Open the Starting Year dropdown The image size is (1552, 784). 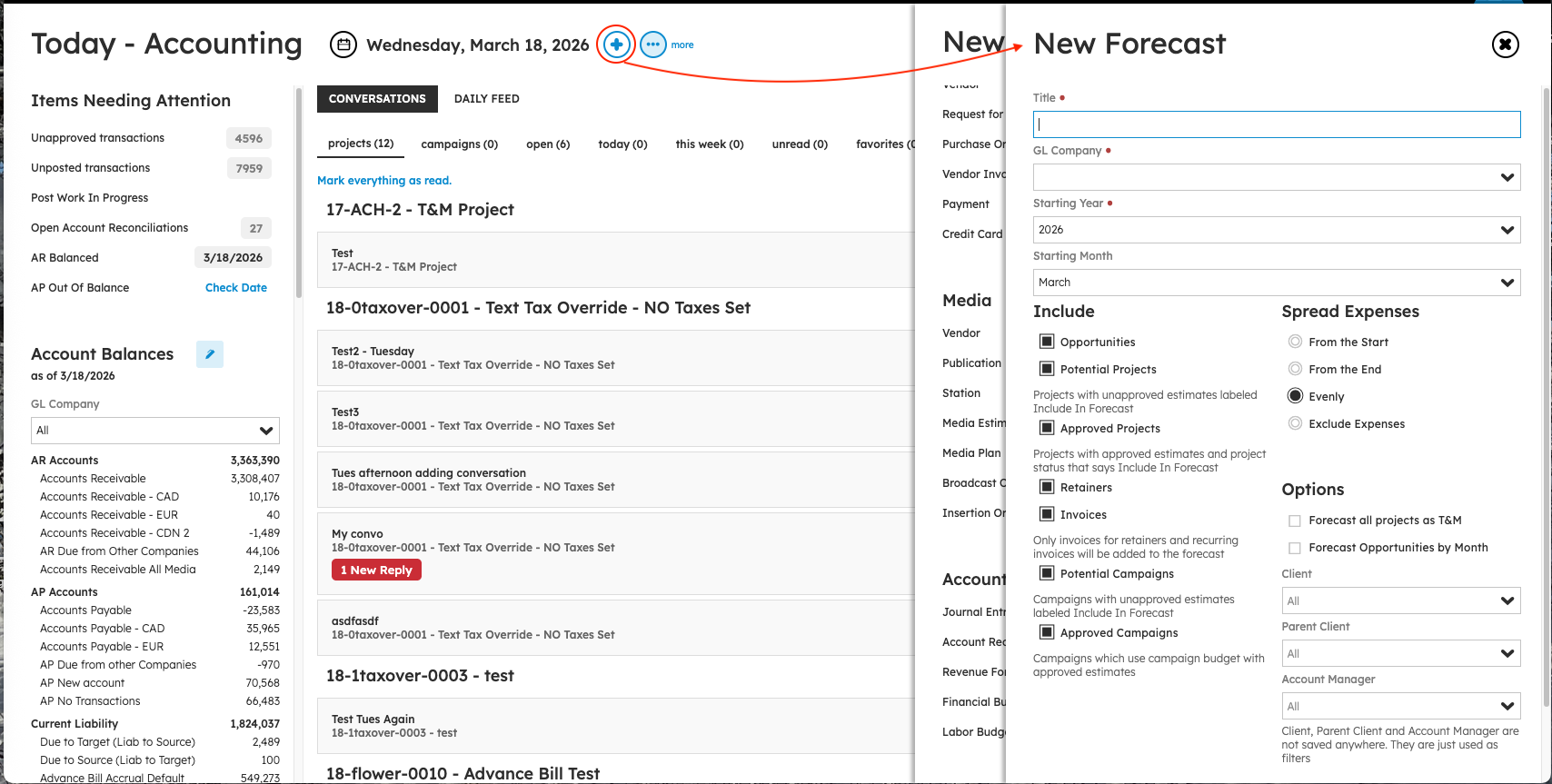pyautogui.click(x=1277, y=230)
